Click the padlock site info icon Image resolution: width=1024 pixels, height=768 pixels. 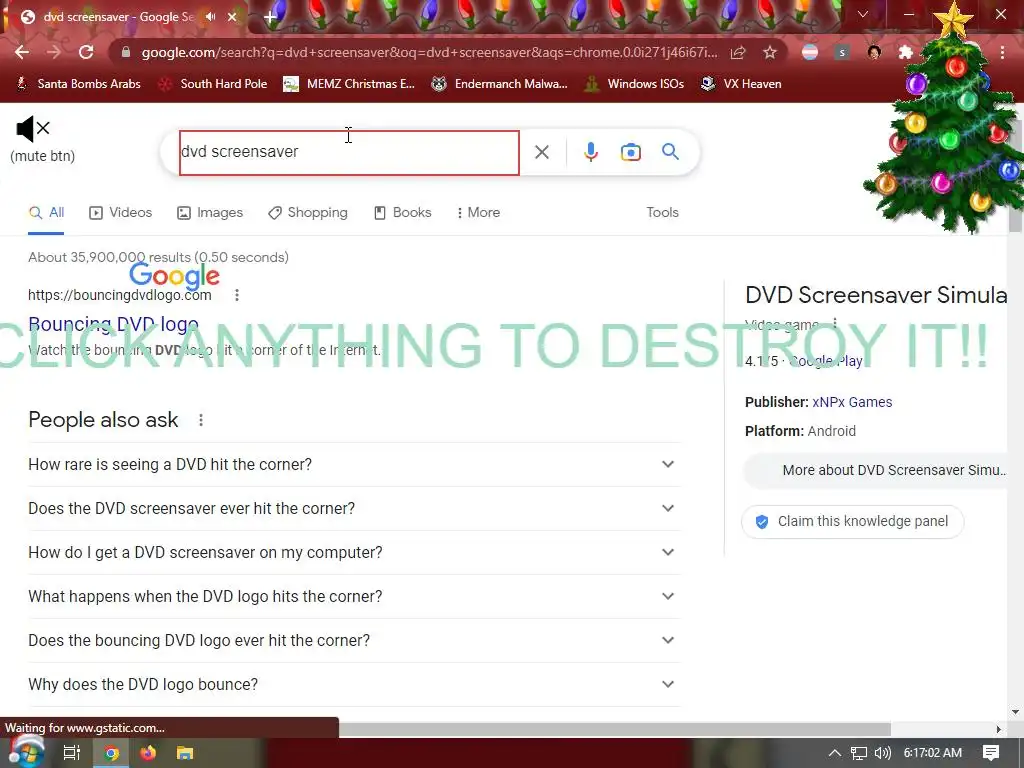(126, 52)
